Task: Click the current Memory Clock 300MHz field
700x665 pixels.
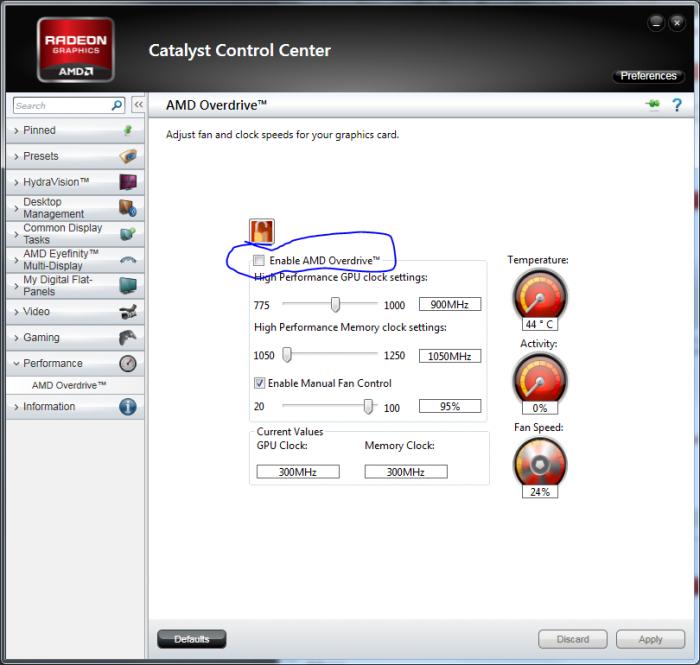Action: 406,472
